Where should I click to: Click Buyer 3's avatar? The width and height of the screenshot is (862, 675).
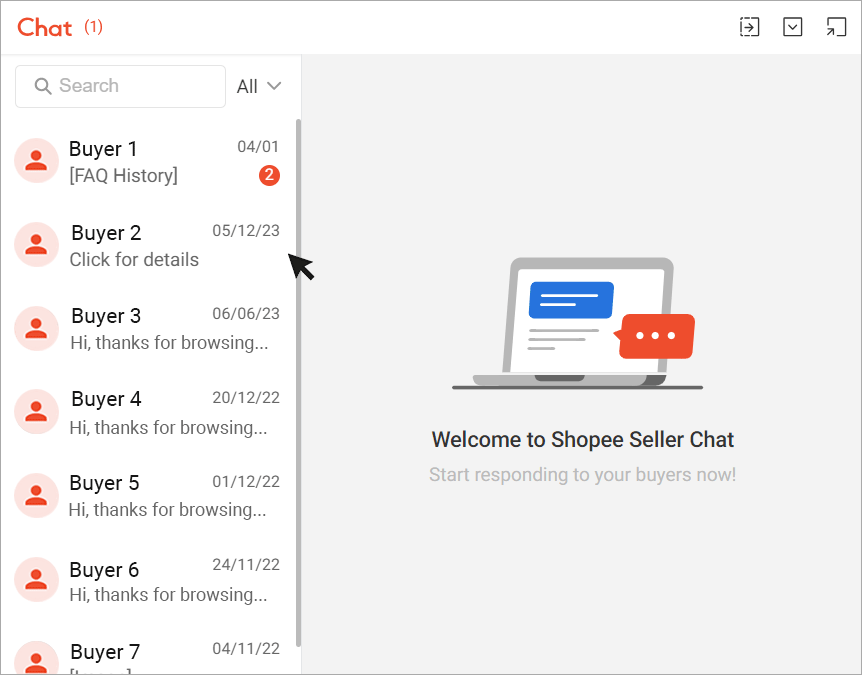pyautogui.click(x=36, y=328)
